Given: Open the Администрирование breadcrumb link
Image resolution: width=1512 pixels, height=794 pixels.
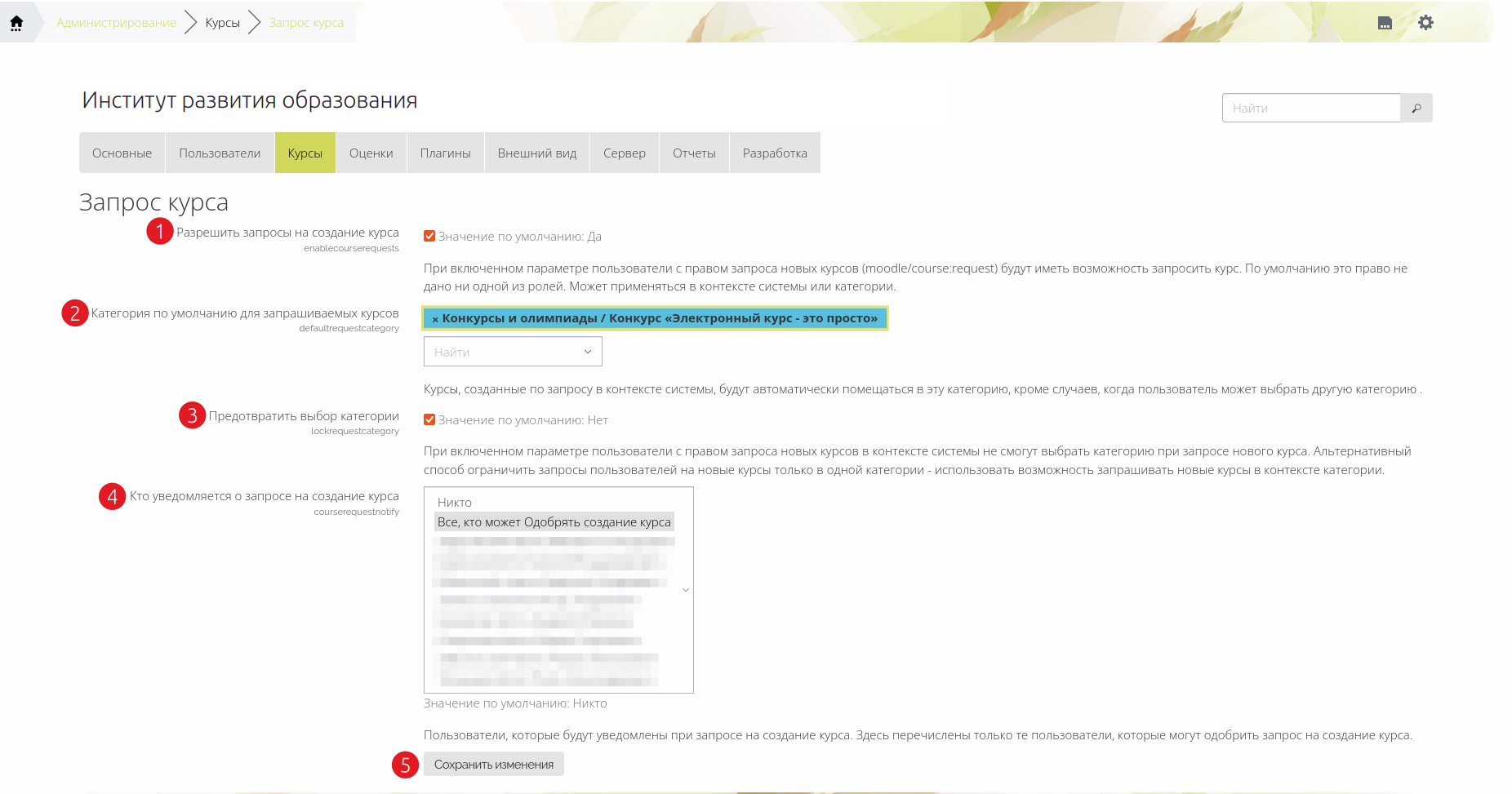Looking at the screenshot, I should coord(116,23).
